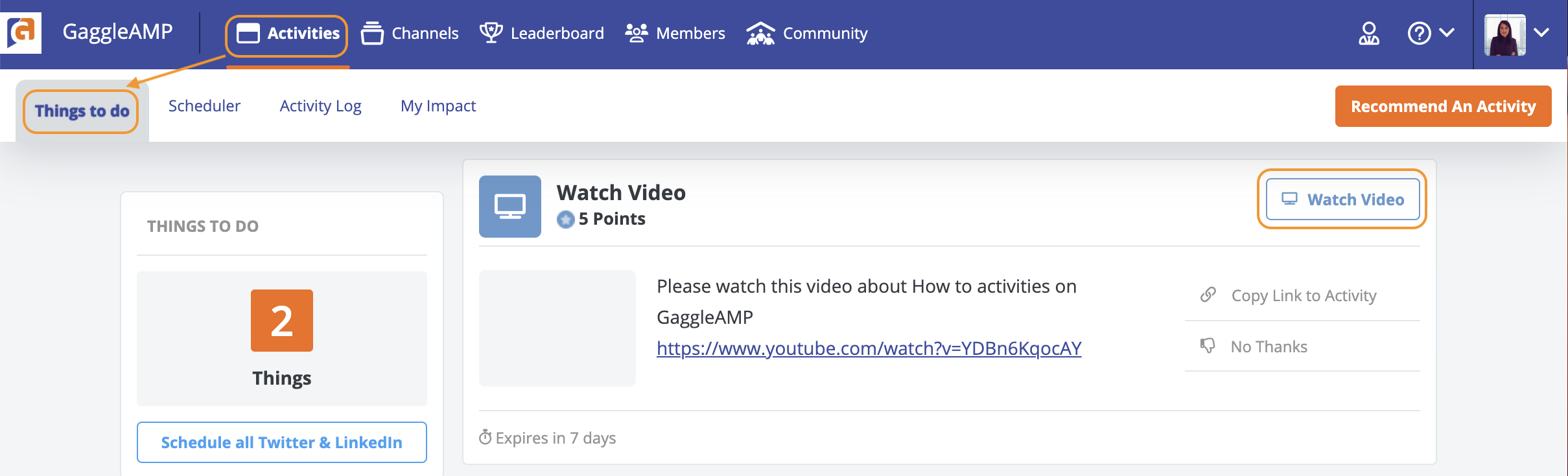Click the link icon beside Copy Link
This screenshot has height=476, width=1568.
click(x=1208, y=295)
